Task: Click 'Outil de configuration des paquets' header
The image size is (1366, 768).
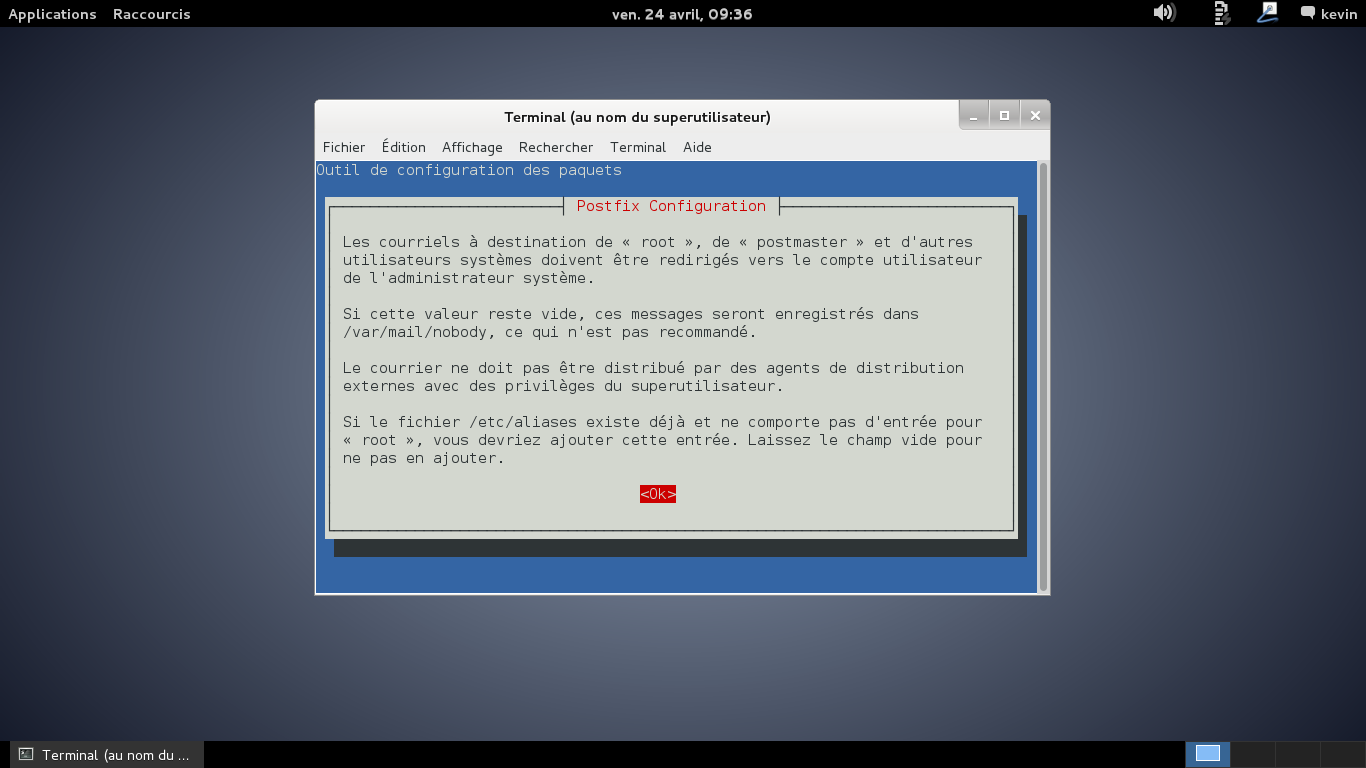Action: pos(469,170)
